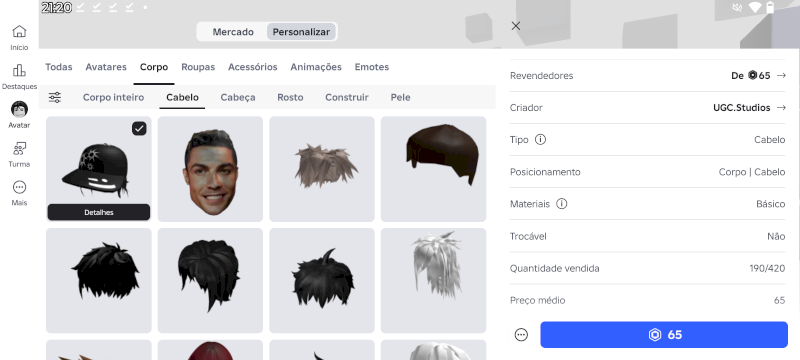Screen dimensions: 800x360
Task: Click the Cabelo type value
Action: (769, 139)
